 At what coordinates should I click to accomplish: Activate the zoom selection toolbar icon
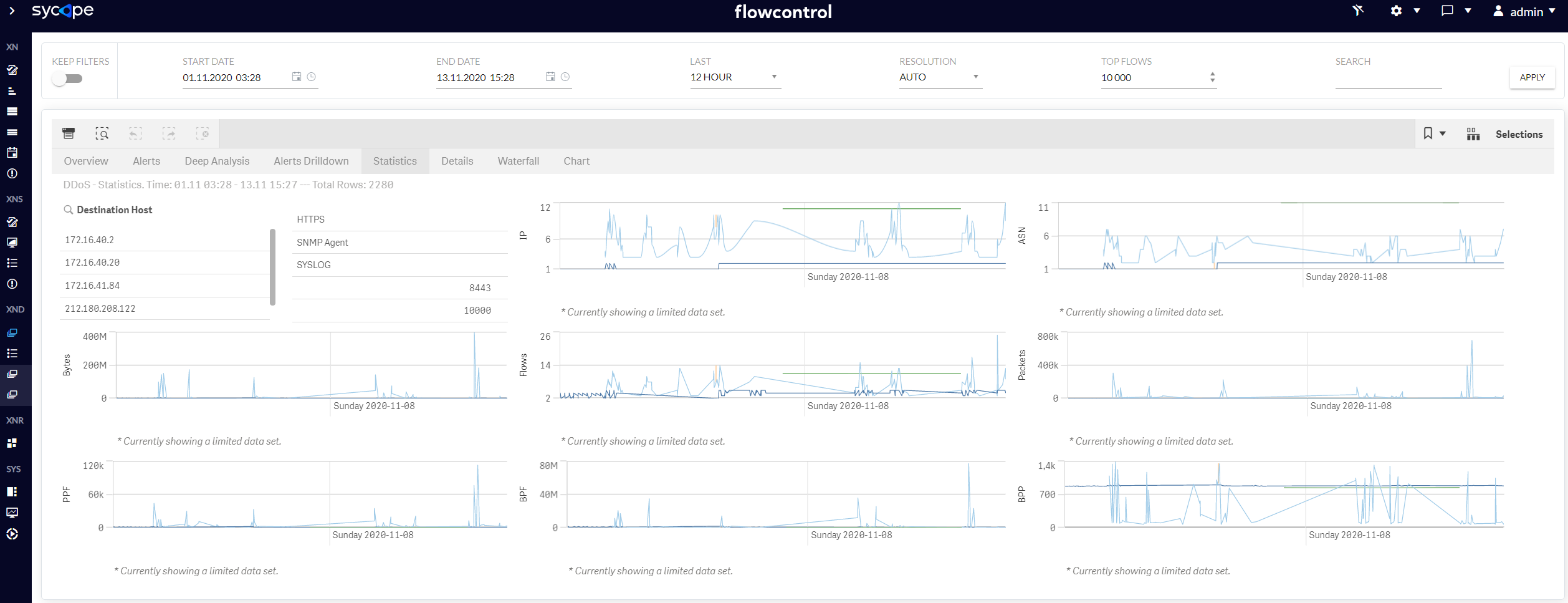(x=102, y=133)
